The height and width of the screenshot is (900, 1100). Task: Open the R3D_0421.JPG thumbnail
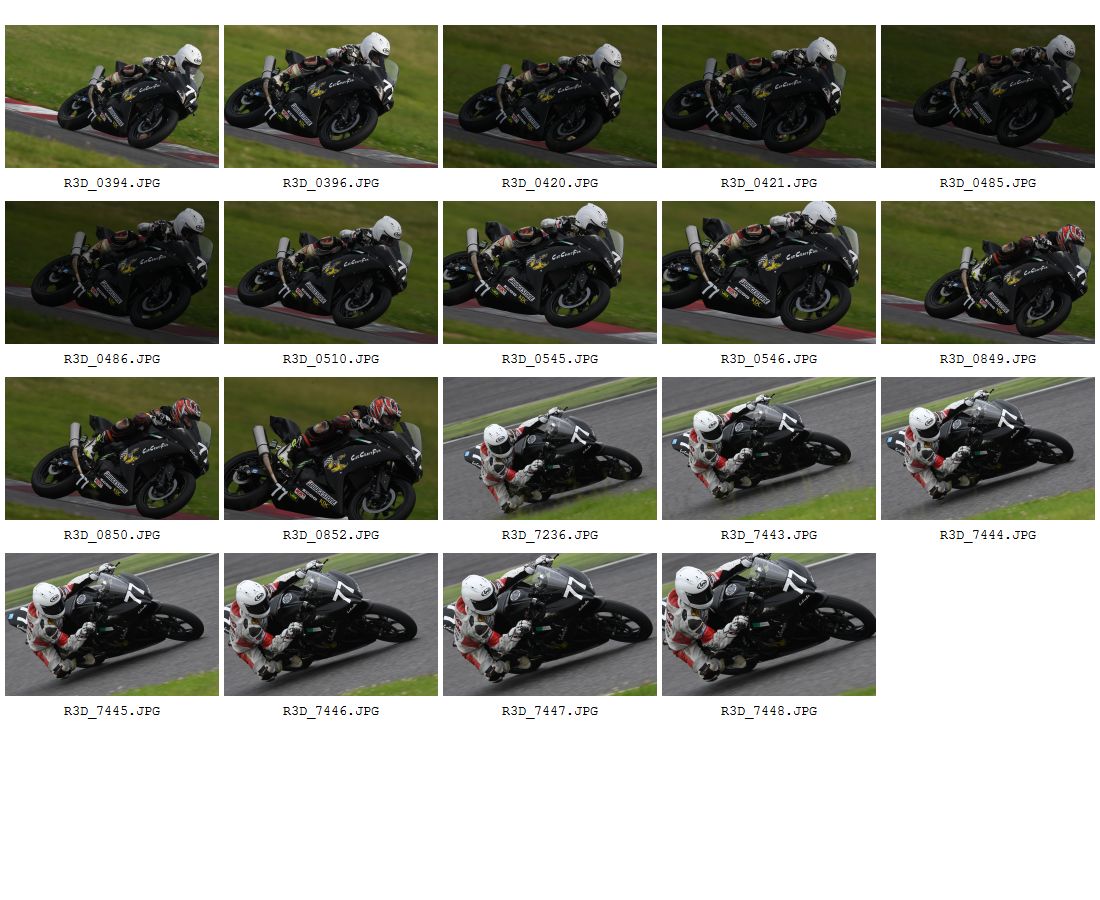pos(768,97)
